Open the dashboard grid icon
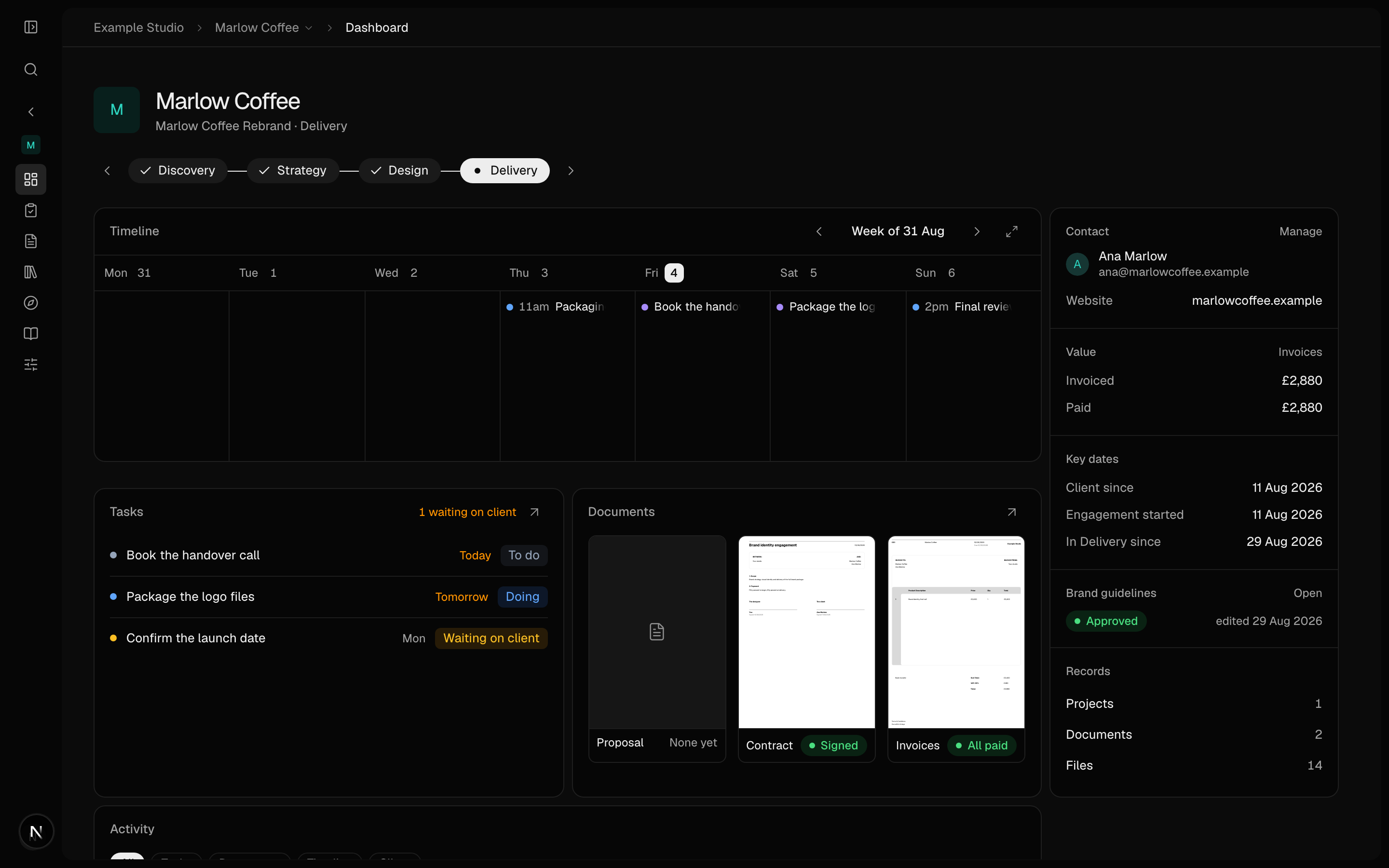This screenshot has height=868, width=1389. click(31, 179)
